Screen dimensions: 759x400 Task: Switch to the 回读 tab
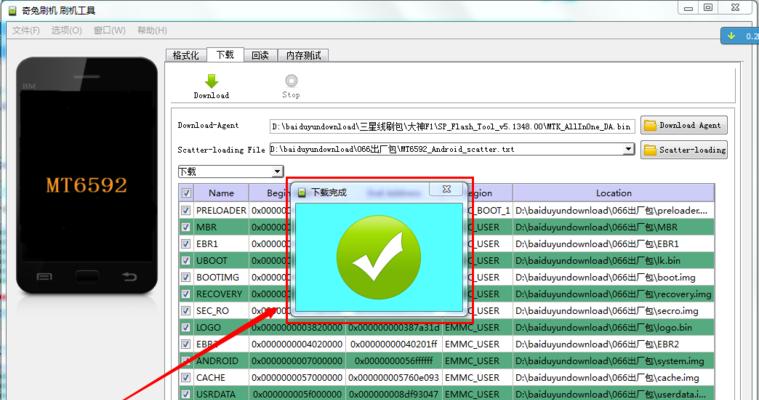point(260,55)
